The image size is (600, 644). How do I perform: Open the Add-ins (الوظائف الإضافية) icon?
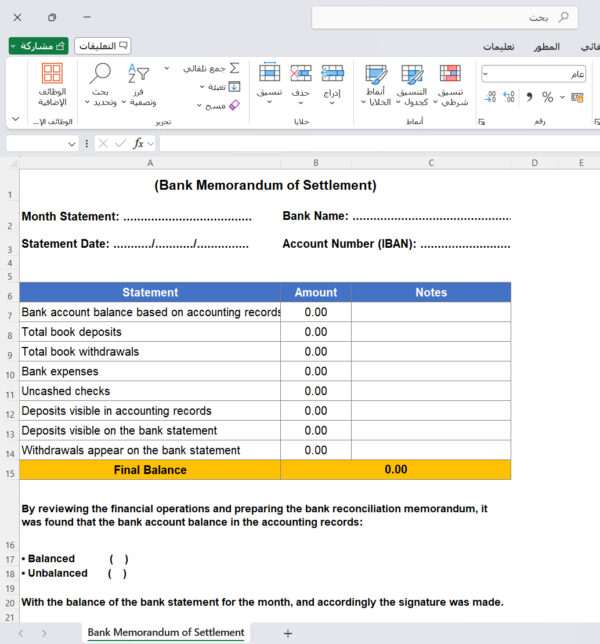(x=52, y=74)
